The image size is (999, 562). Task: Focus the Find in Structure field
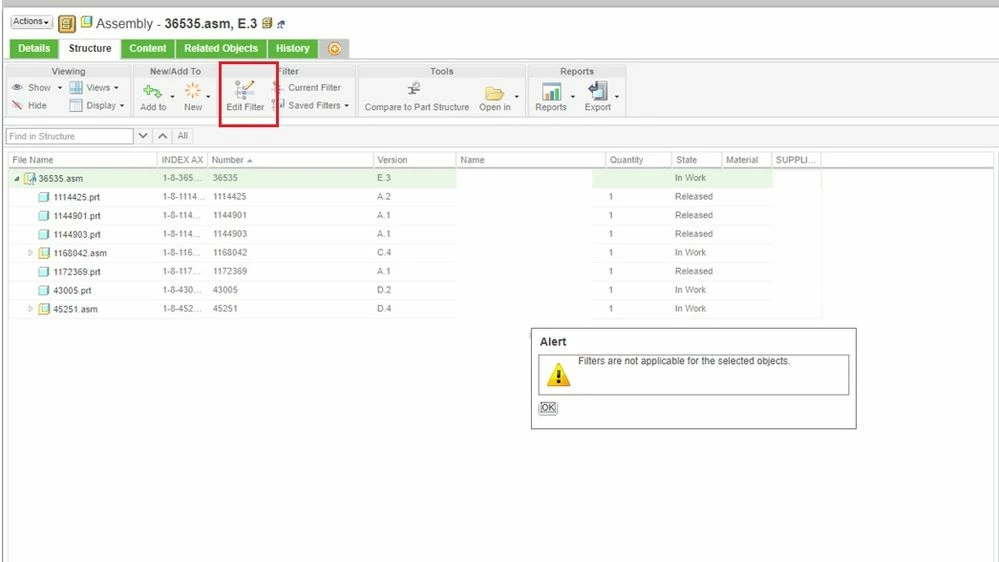(69, 136)
